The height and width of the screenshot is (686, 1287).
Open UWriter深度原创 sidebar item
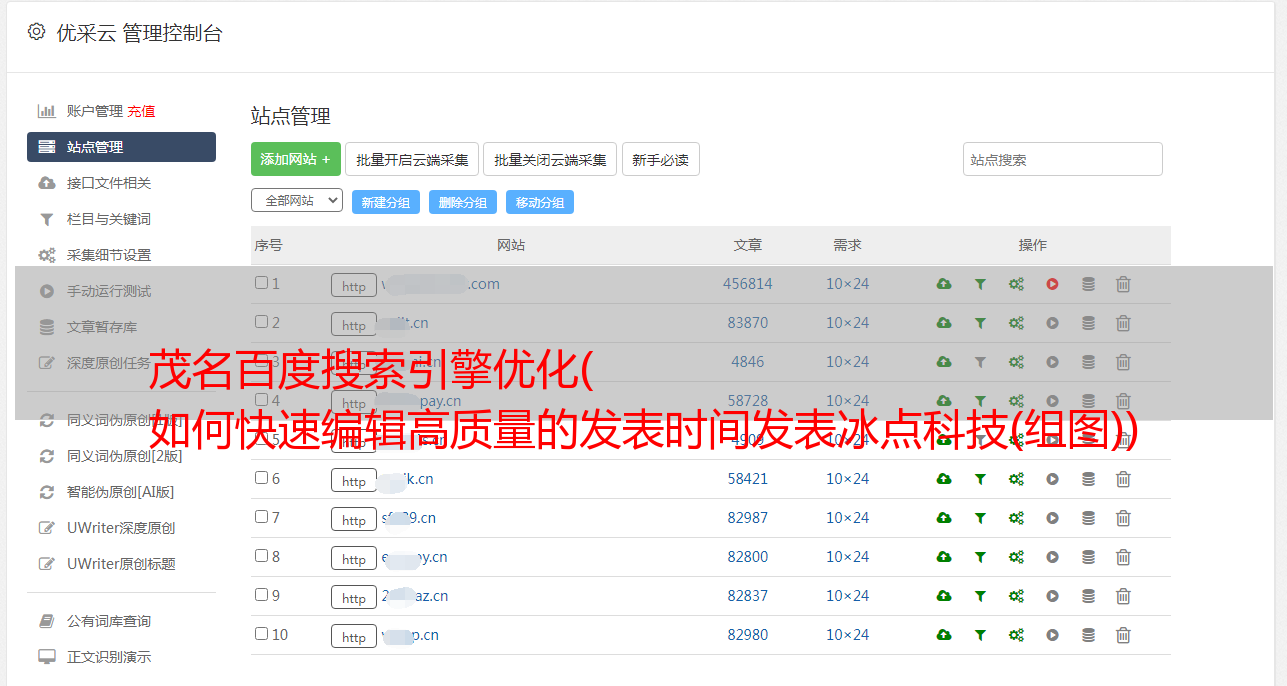(121, 528)
